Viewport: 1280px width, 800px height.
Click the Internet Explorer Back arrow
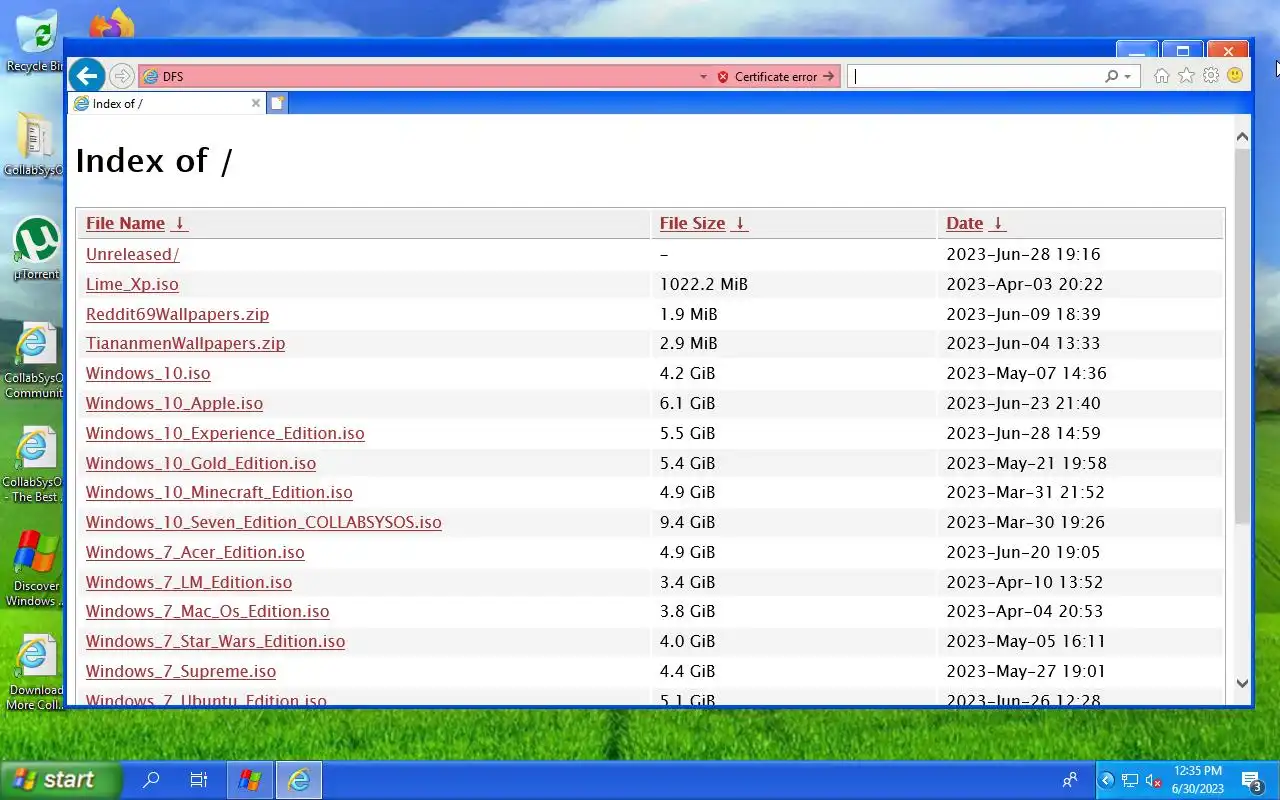click(87, 75)
